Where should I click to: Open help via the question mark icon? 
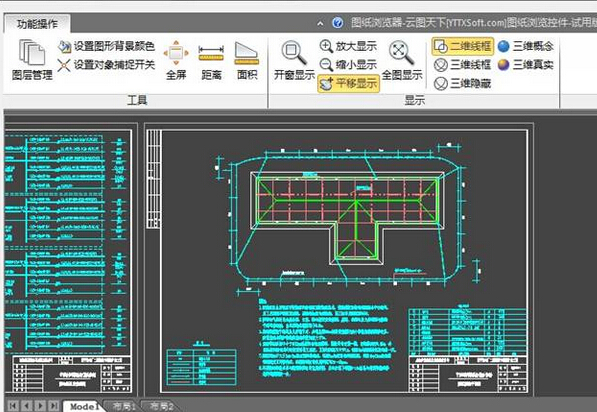(x=337, y=23)
